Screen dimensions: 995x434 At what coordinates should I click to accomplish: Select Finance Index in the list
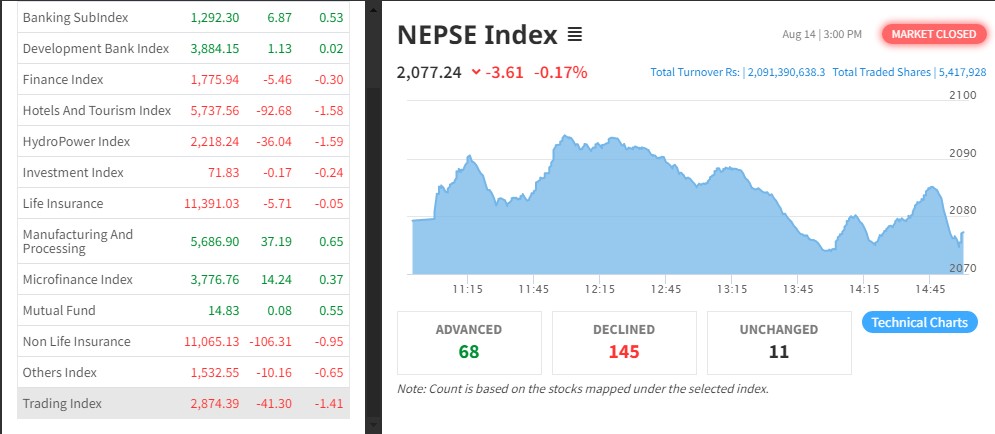coord(63,80)
